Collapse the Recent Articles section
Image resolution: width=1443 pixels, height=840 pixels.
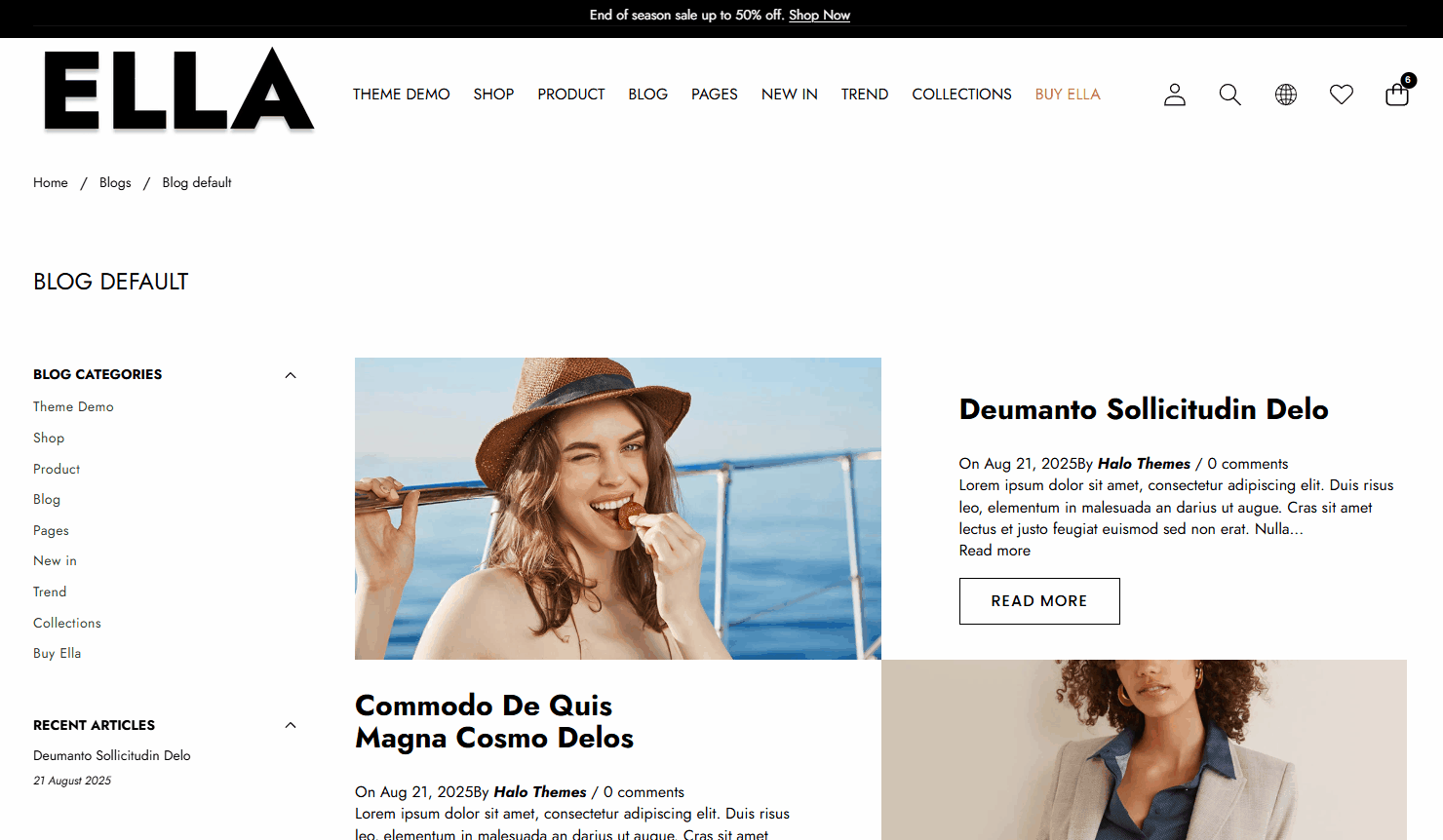291,725
